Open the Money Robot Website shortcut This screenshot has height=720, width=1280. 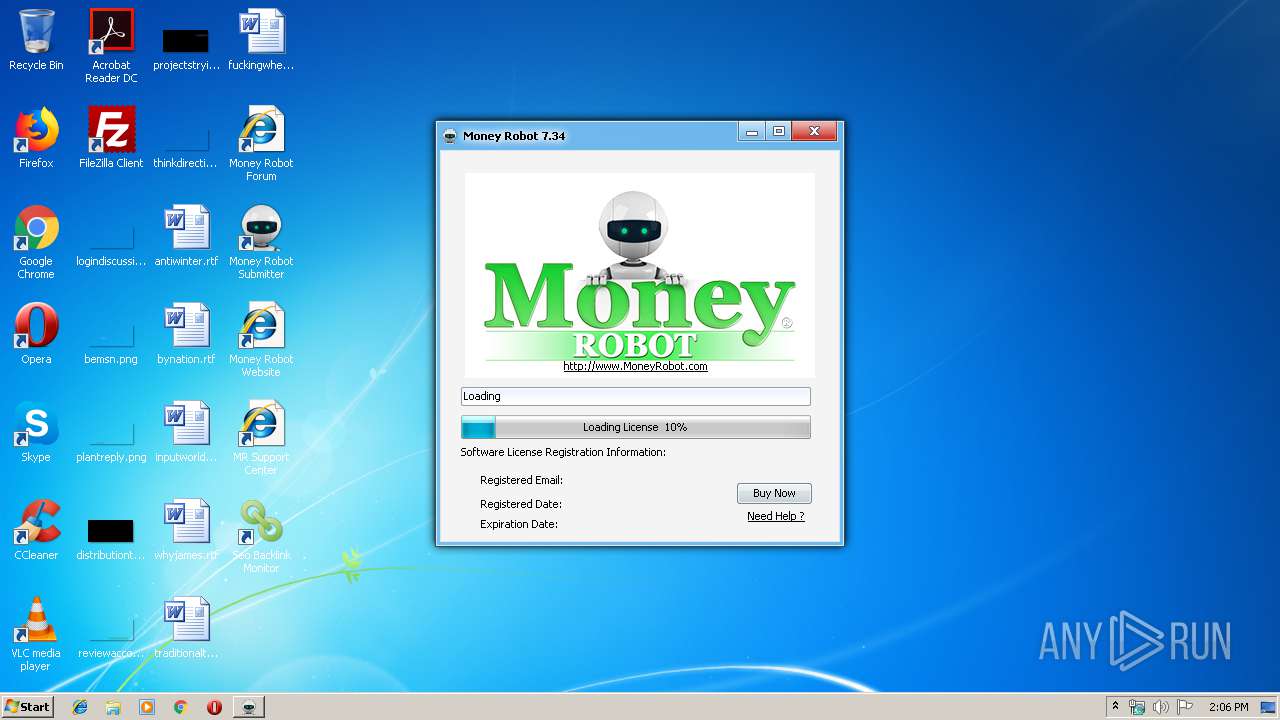(x=261, y=340)
